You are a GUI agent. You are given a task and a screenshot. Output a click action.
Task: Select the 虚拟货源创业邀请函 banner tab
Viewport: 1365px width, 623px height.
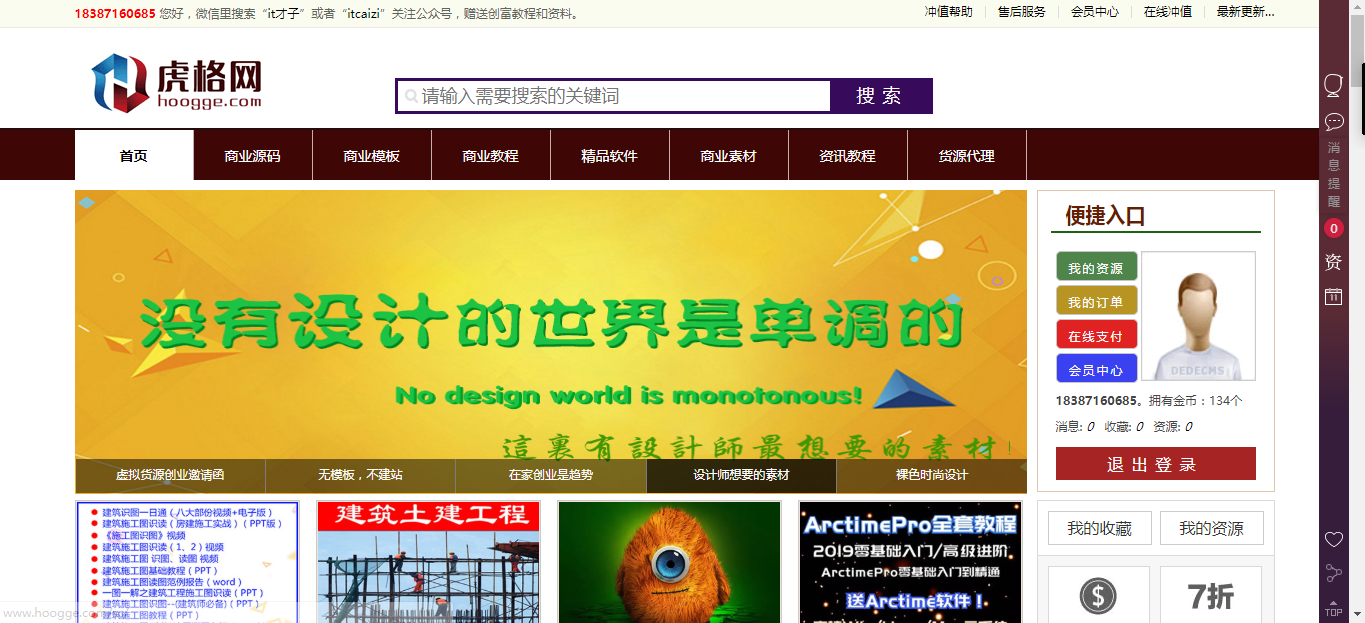tap(170, 476)
